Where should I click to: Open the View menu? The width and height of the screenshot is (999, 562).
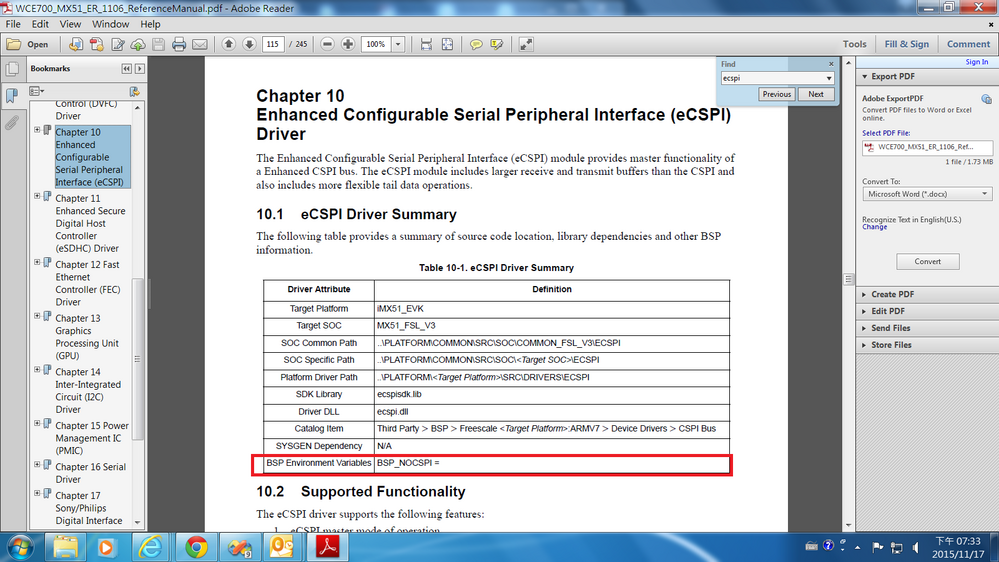[70, 24]
